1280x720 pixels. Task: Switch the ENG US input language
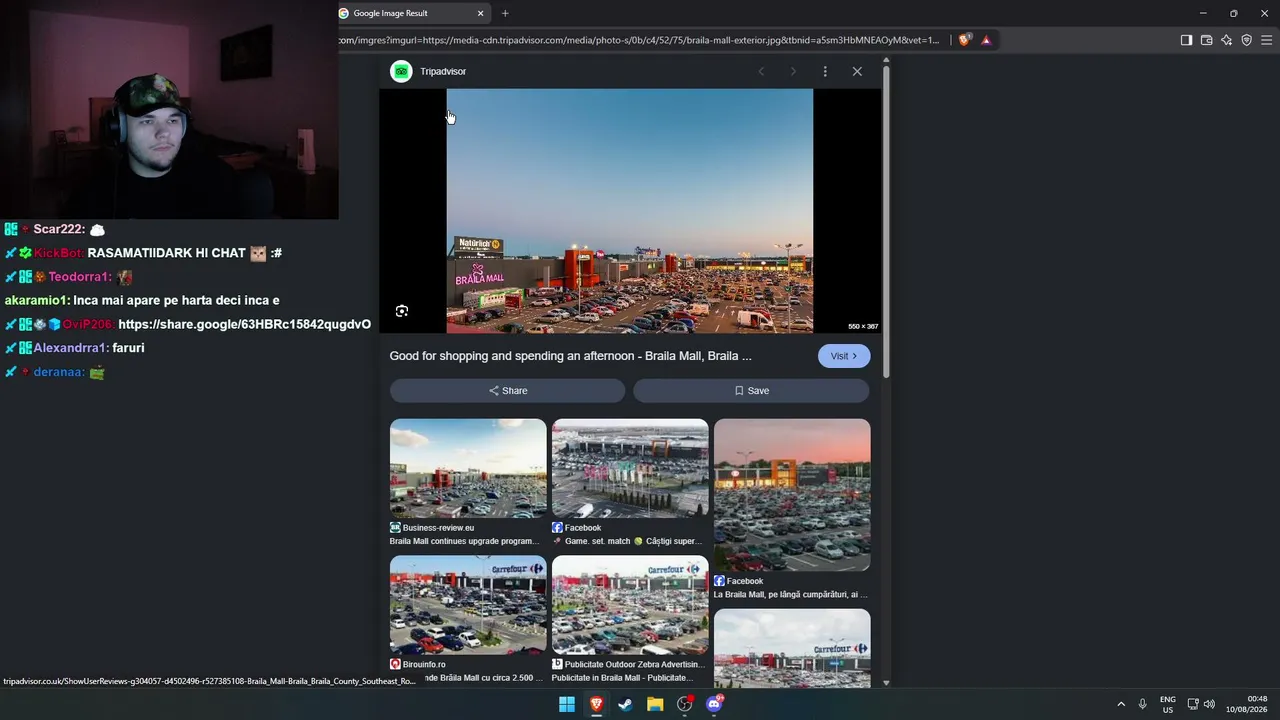[x=1168, y=704]
